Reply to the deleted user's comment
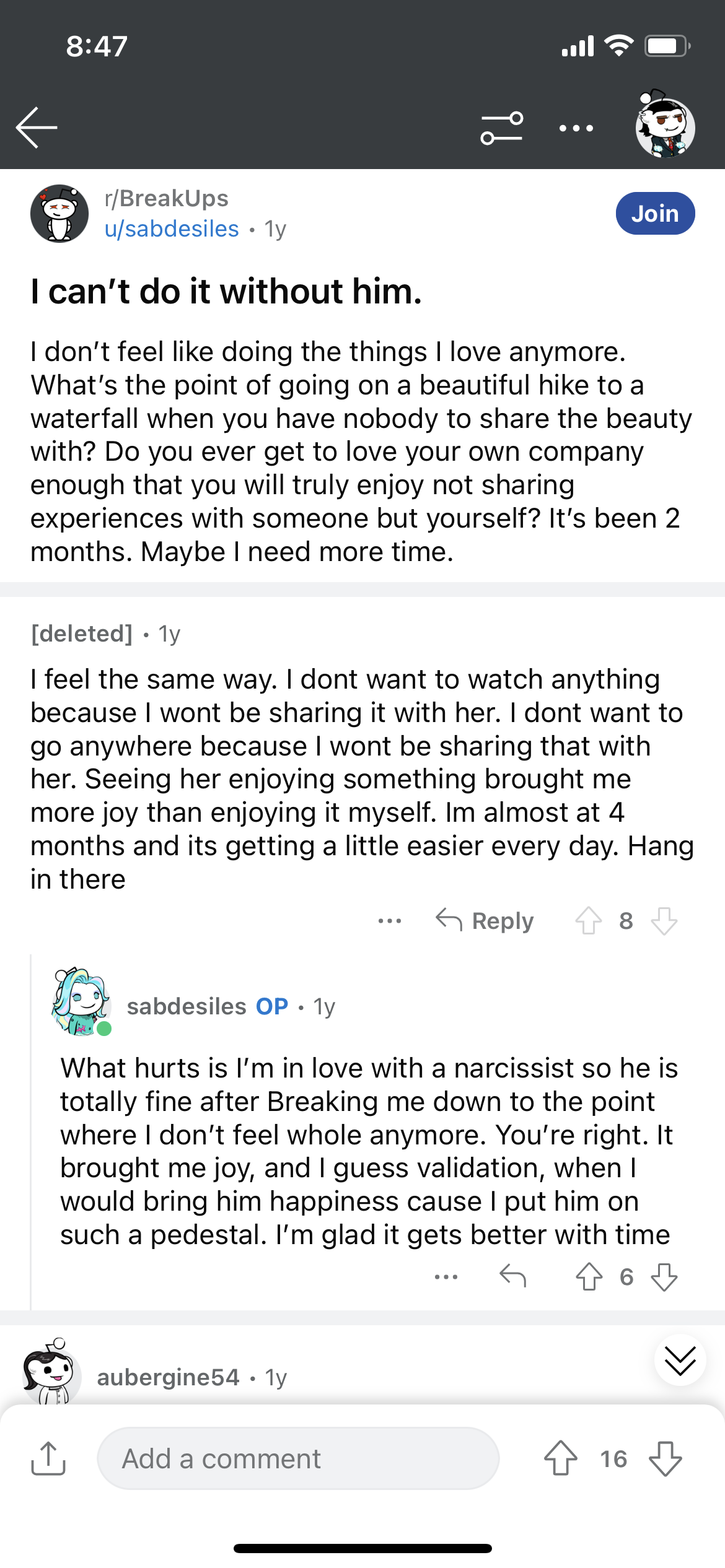725x1568 pixels. [x=485, y=921]
